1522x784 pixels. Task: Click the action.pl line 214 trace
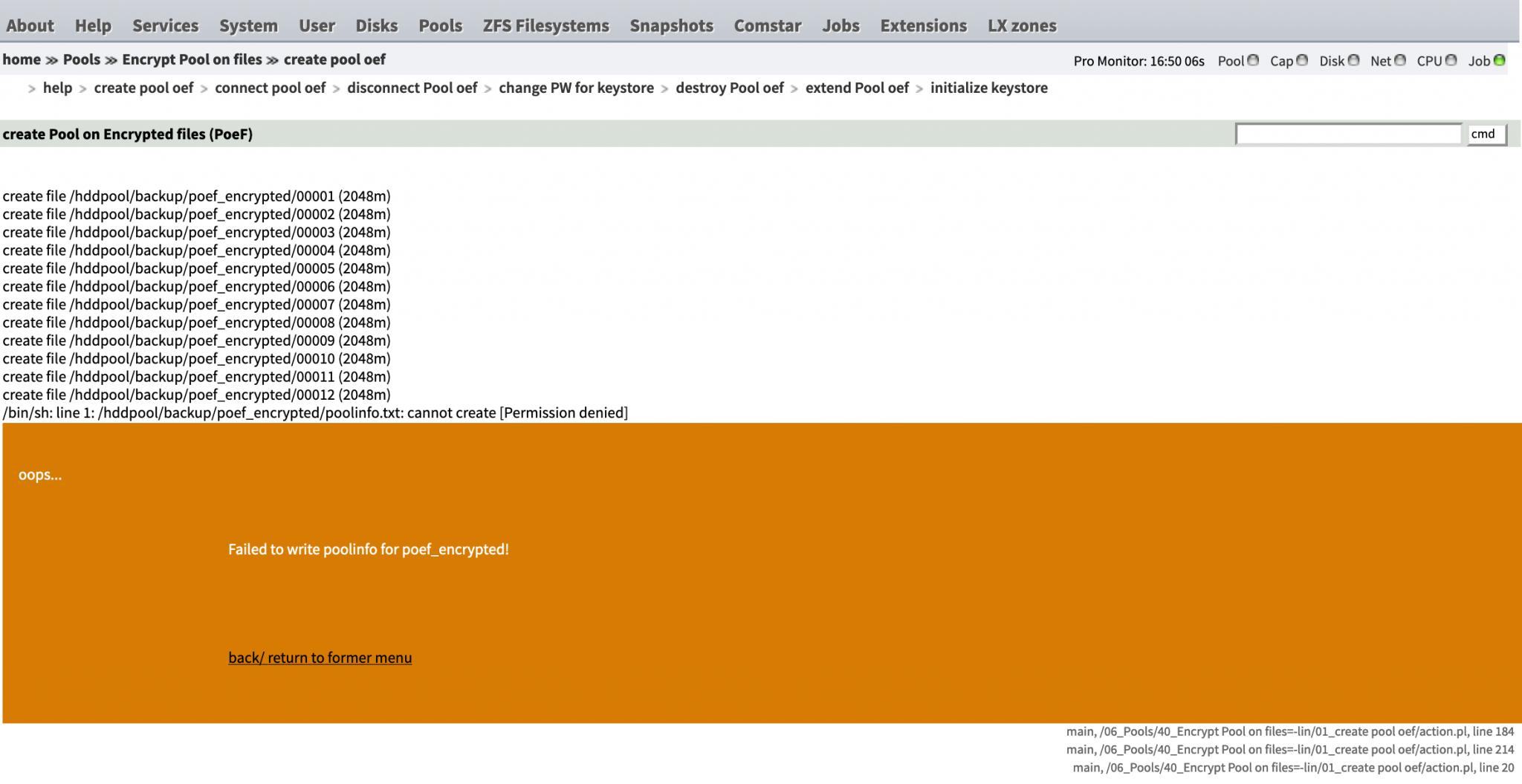coord(1290,749)
